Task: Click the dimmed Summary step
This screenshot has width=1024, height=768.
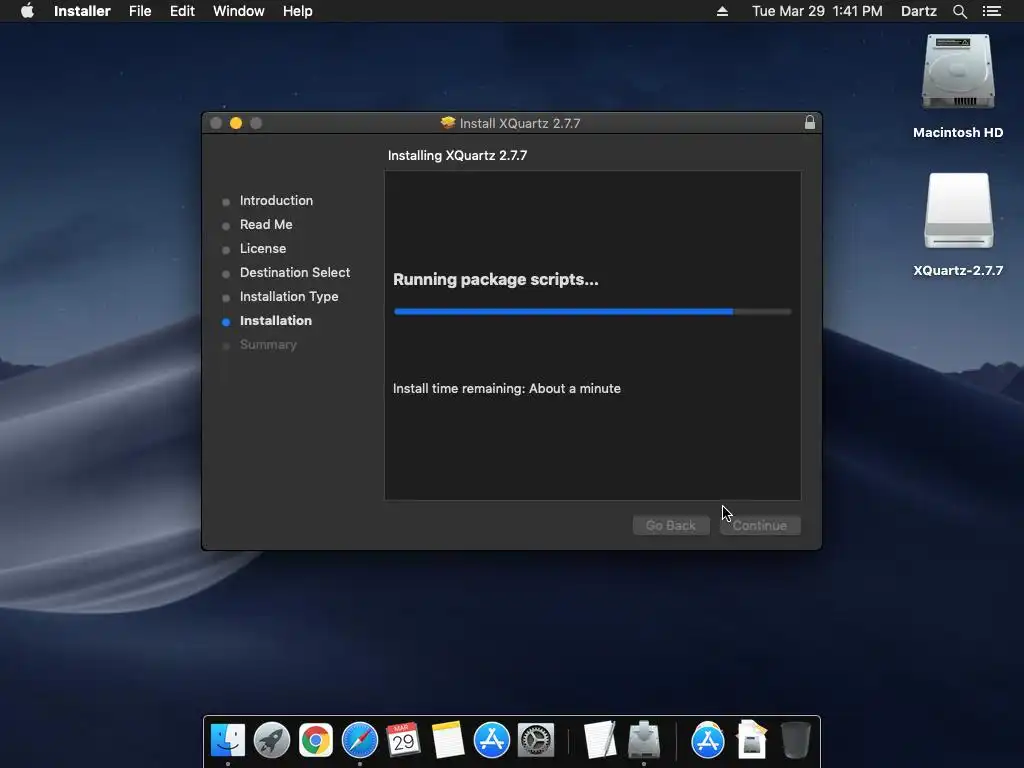Action: pos(268,345)
